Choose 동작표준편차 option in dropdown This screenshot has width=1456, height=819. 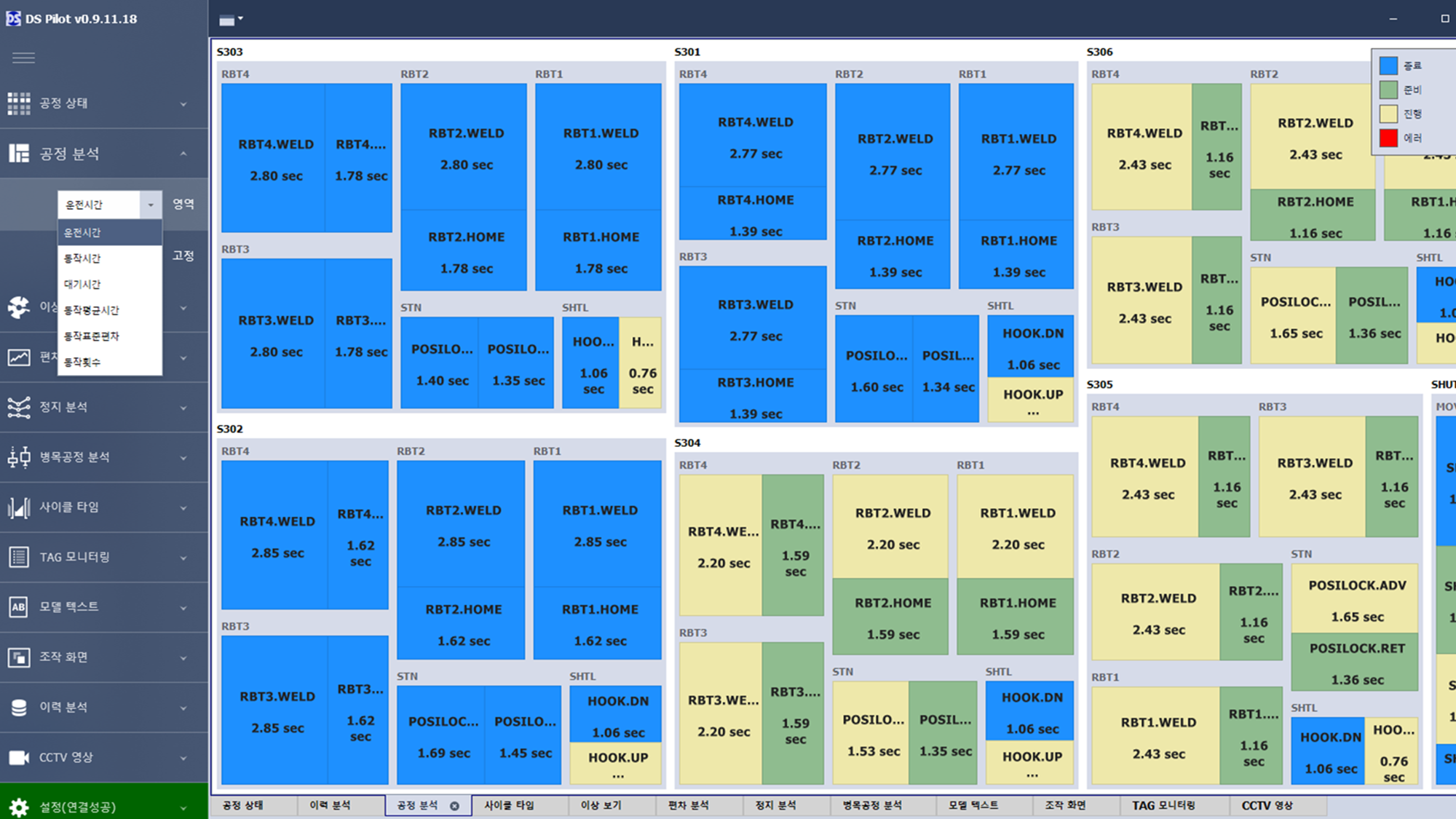[x=91, y=336]
